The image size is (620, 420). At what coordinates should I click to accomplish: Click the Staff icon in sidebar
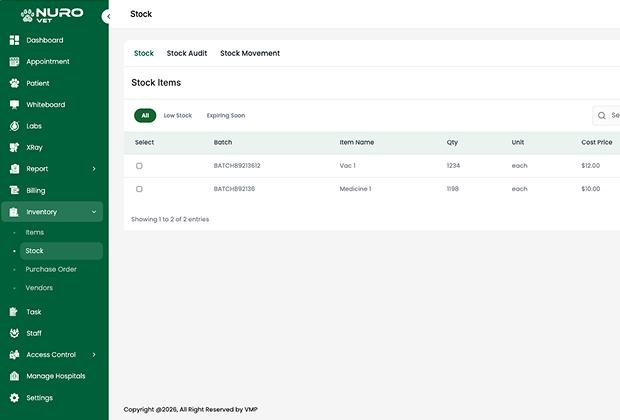point(14,333)
